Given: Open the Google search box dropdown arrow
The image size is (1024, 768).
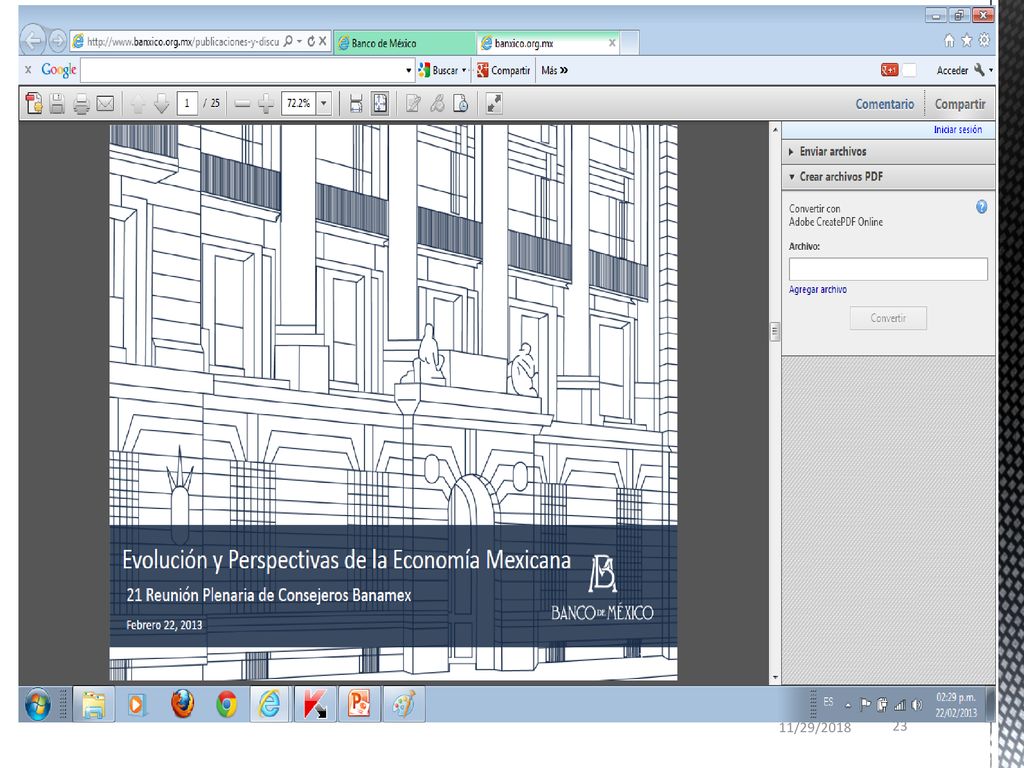Looking at the screenshot, I should 409,71.
